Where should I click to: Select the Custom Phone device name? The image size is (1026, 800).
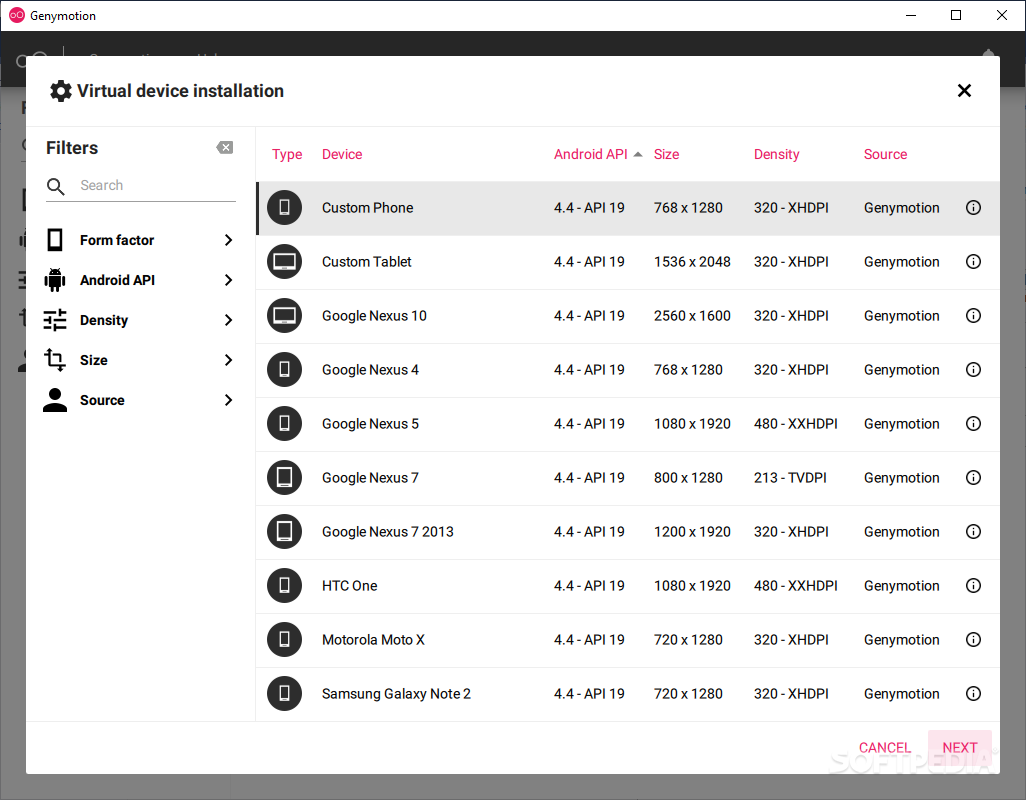point(368,208)
